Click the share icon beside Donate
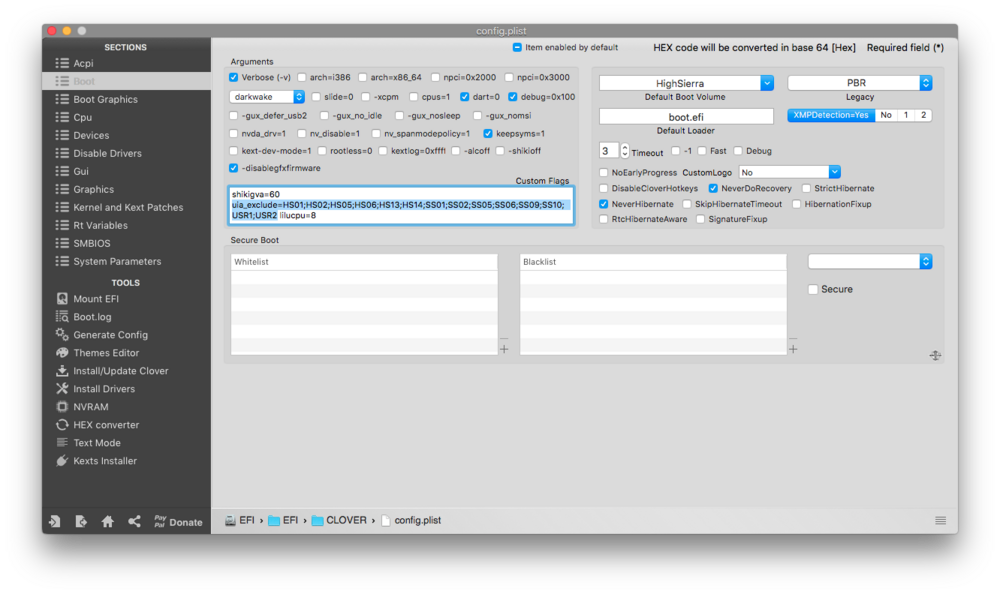The height and width of the screenshot is (594, 1000). click(134, 521)
